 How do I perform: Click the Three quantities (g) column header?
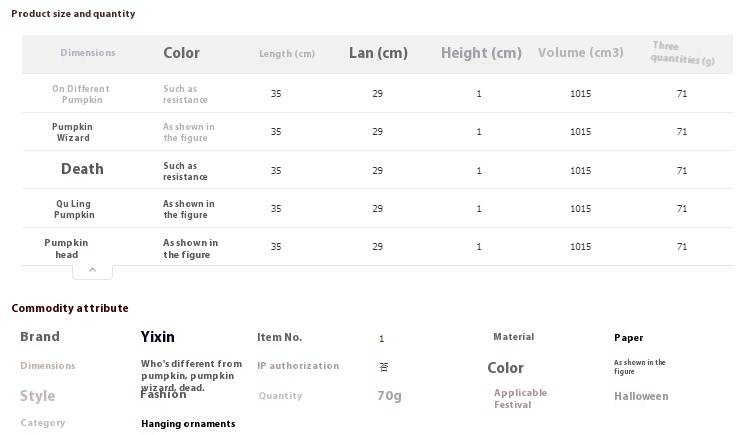[x=683, y=53]
